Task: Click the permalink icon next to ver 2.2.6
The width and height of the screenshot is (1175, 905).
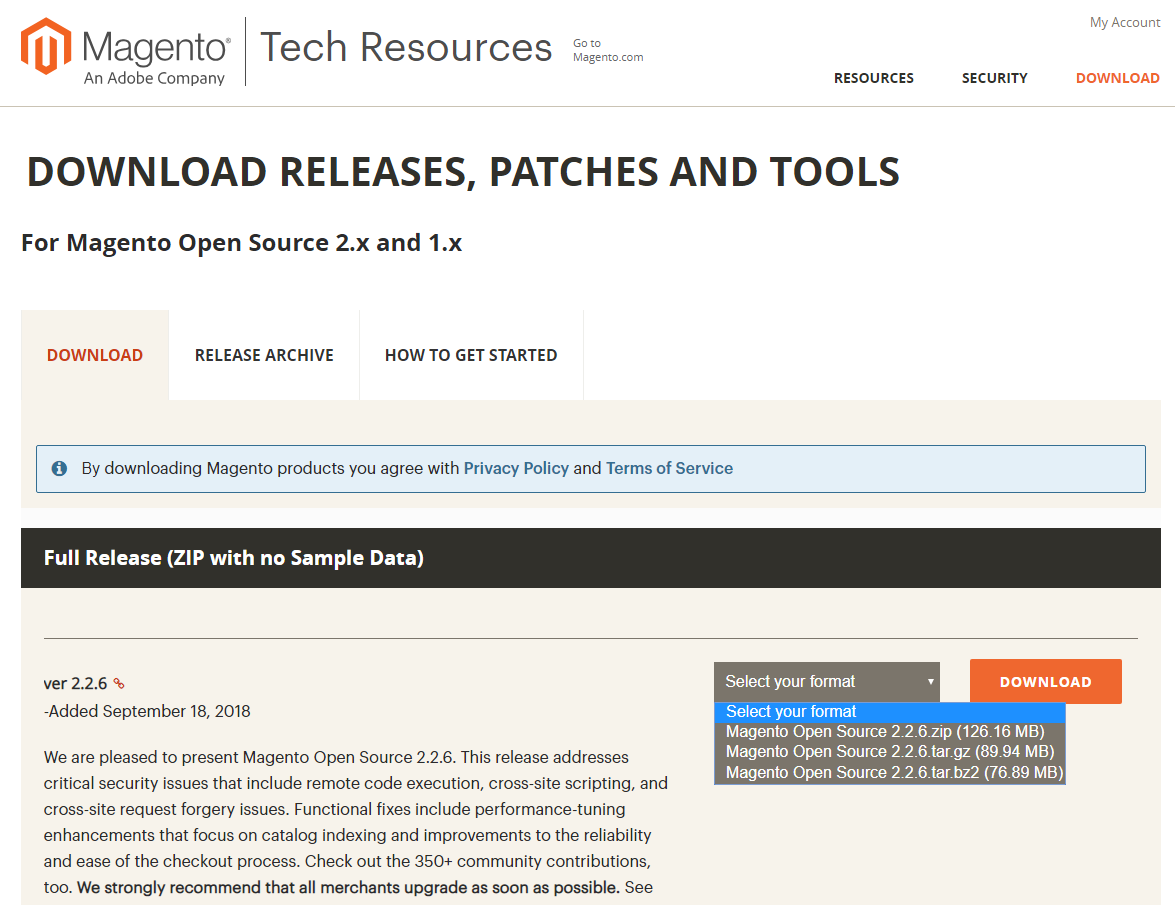Action: tap(118, 683)
